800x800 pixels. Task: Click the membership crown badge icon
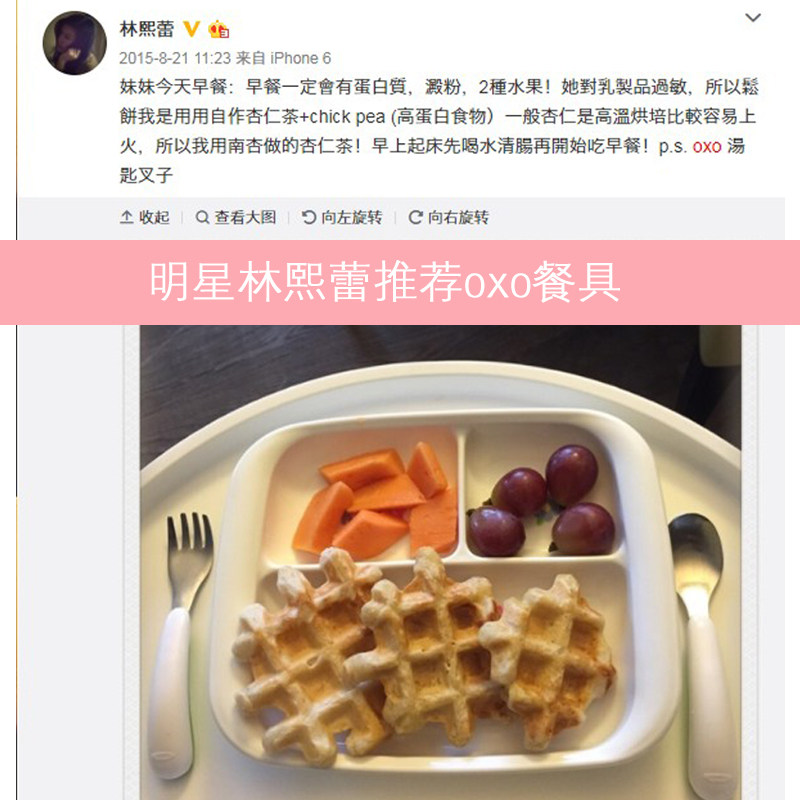pos(218,29)
